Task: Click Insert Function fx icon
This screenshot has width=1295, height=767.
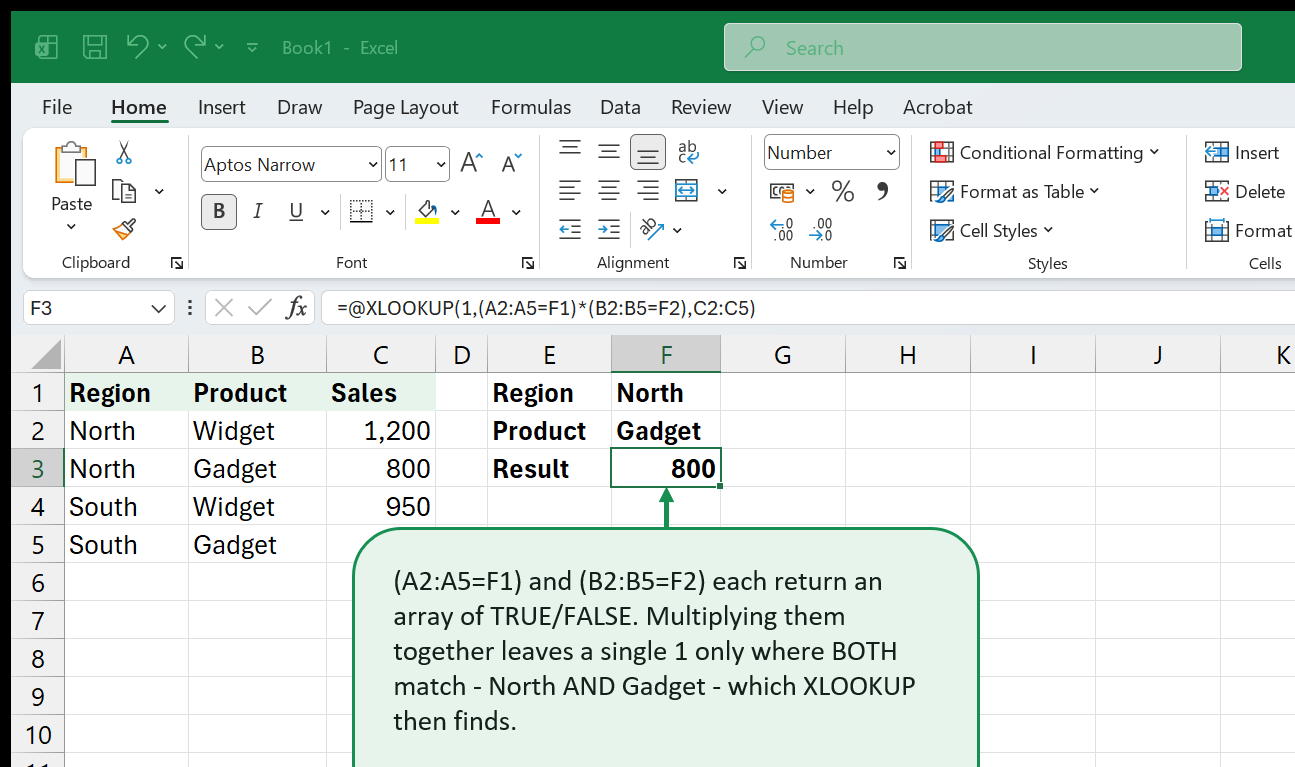Action: coord(296,308)
